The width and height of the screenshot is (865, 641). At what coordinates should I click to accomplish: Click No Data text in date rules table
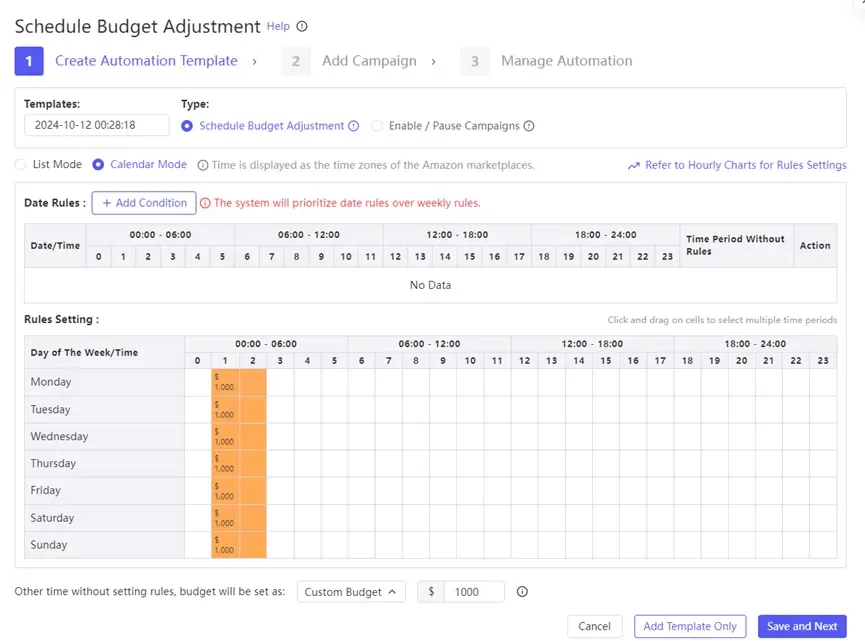tap(430, 285)
